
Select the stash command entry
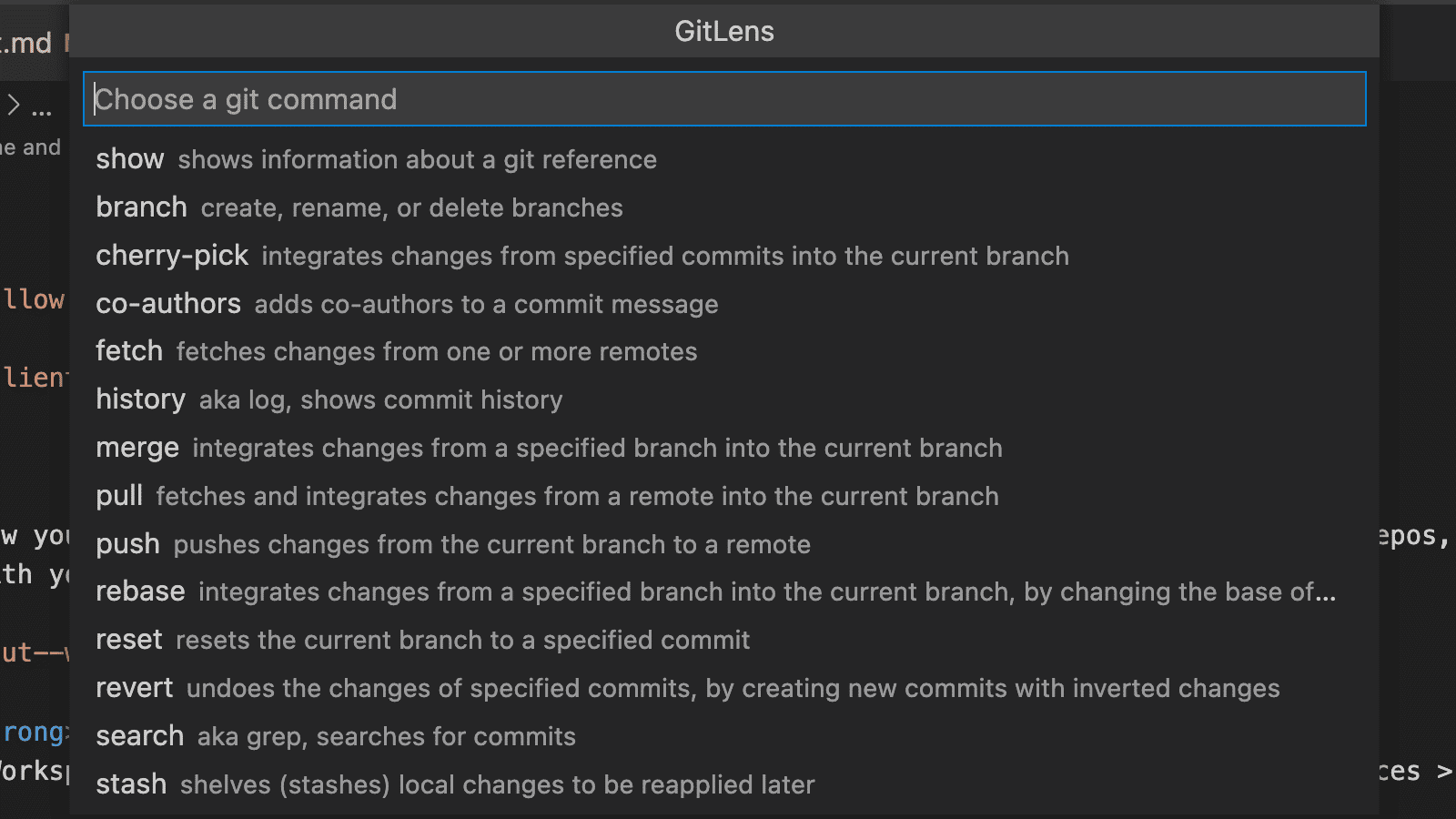[x=724, y=784]
